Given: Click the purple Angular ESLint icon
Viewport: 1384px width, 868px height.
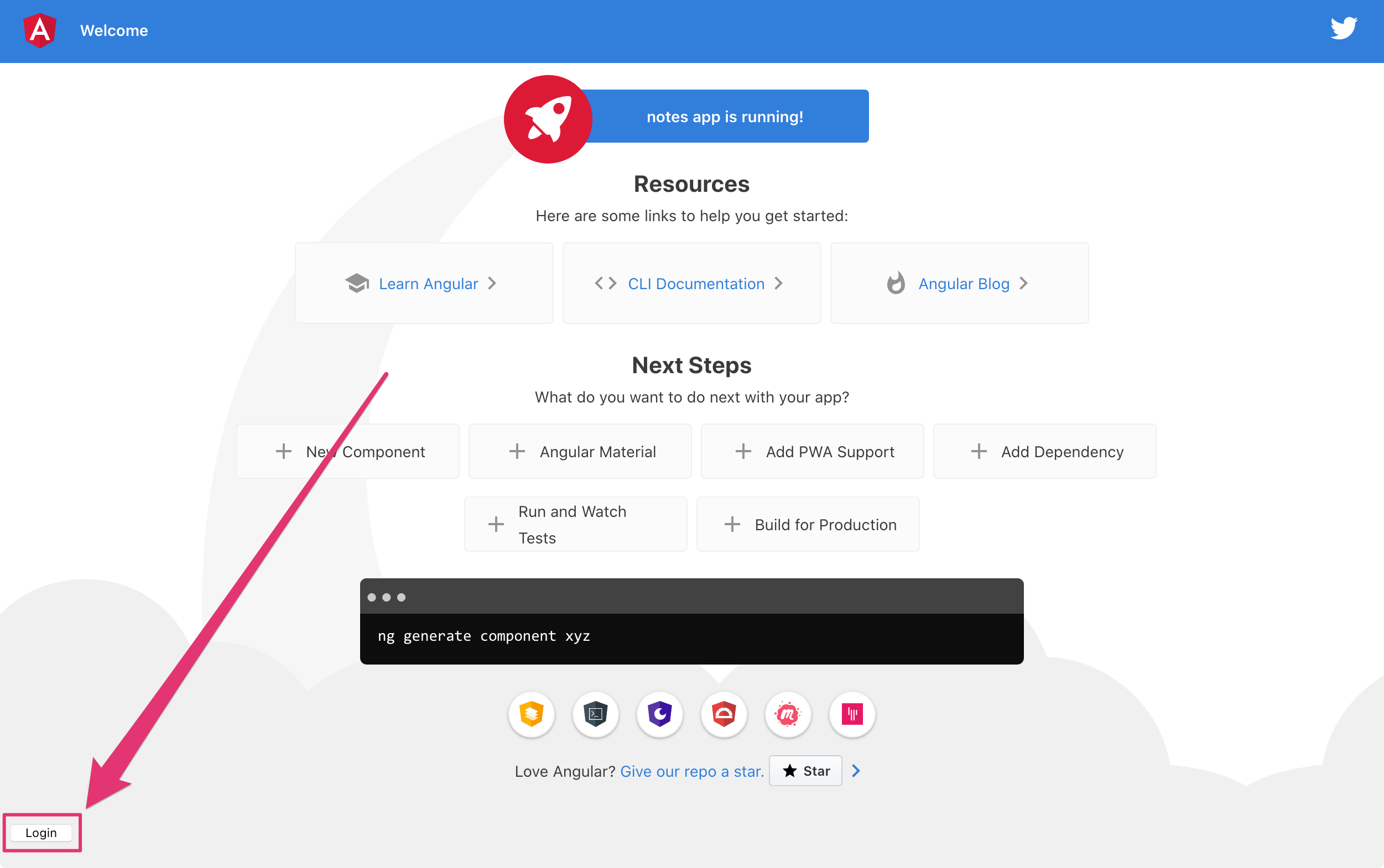Looking at the screenshot, I should 659,713.
